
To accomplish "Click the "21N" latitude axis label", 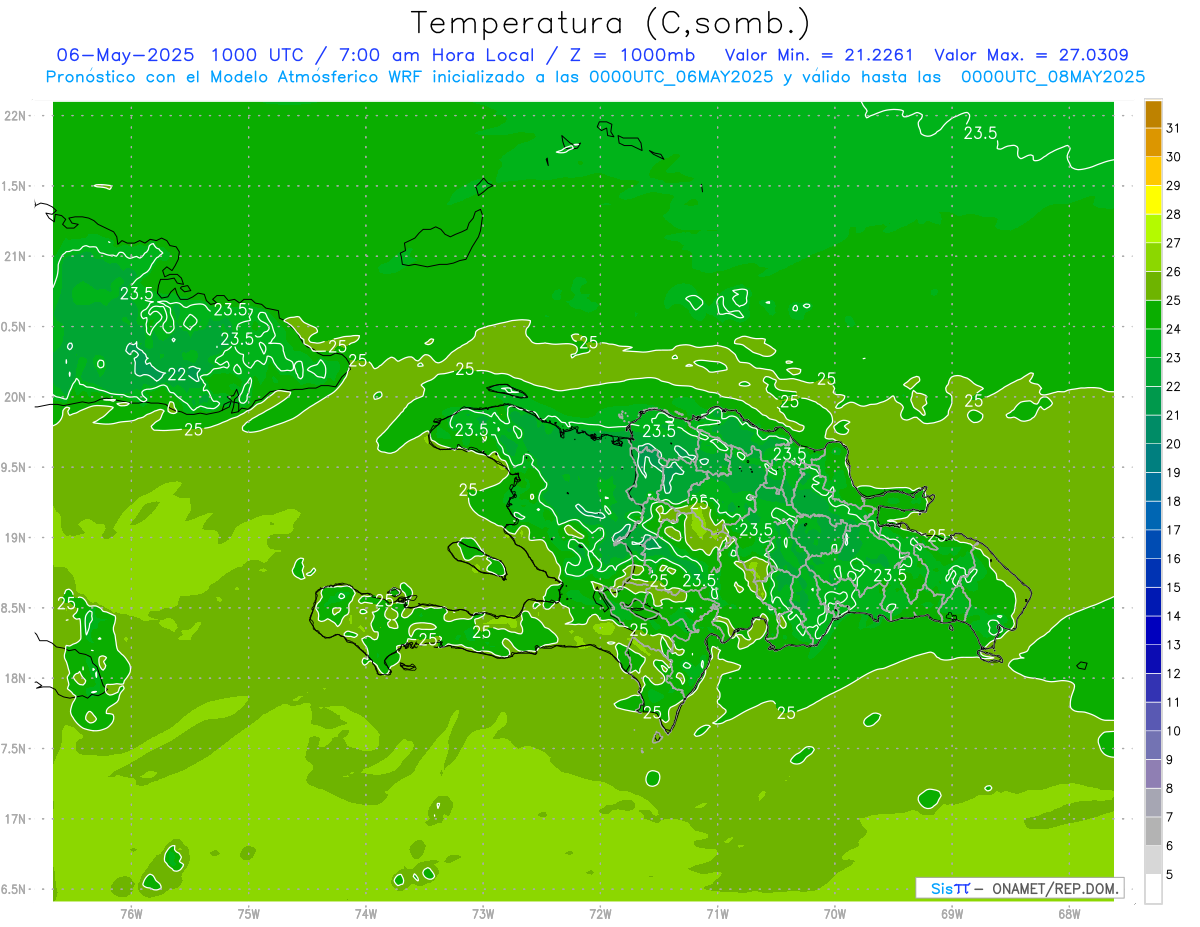I will (15, 256).
